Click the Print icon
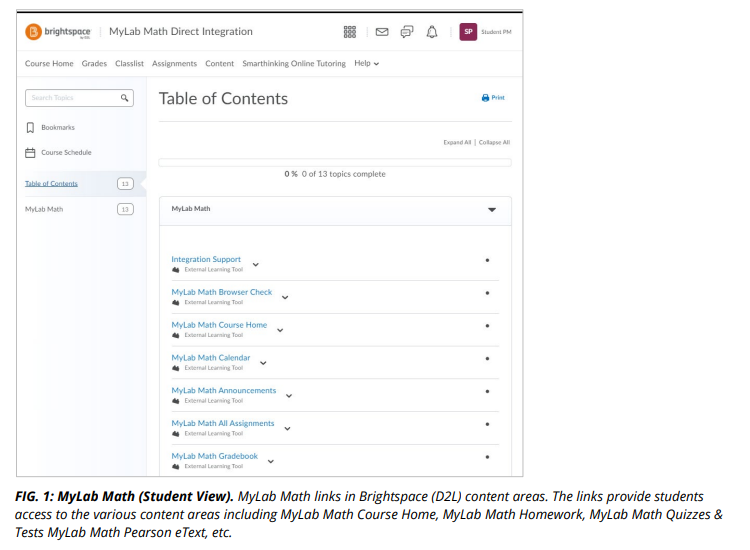 coord(486,98)
